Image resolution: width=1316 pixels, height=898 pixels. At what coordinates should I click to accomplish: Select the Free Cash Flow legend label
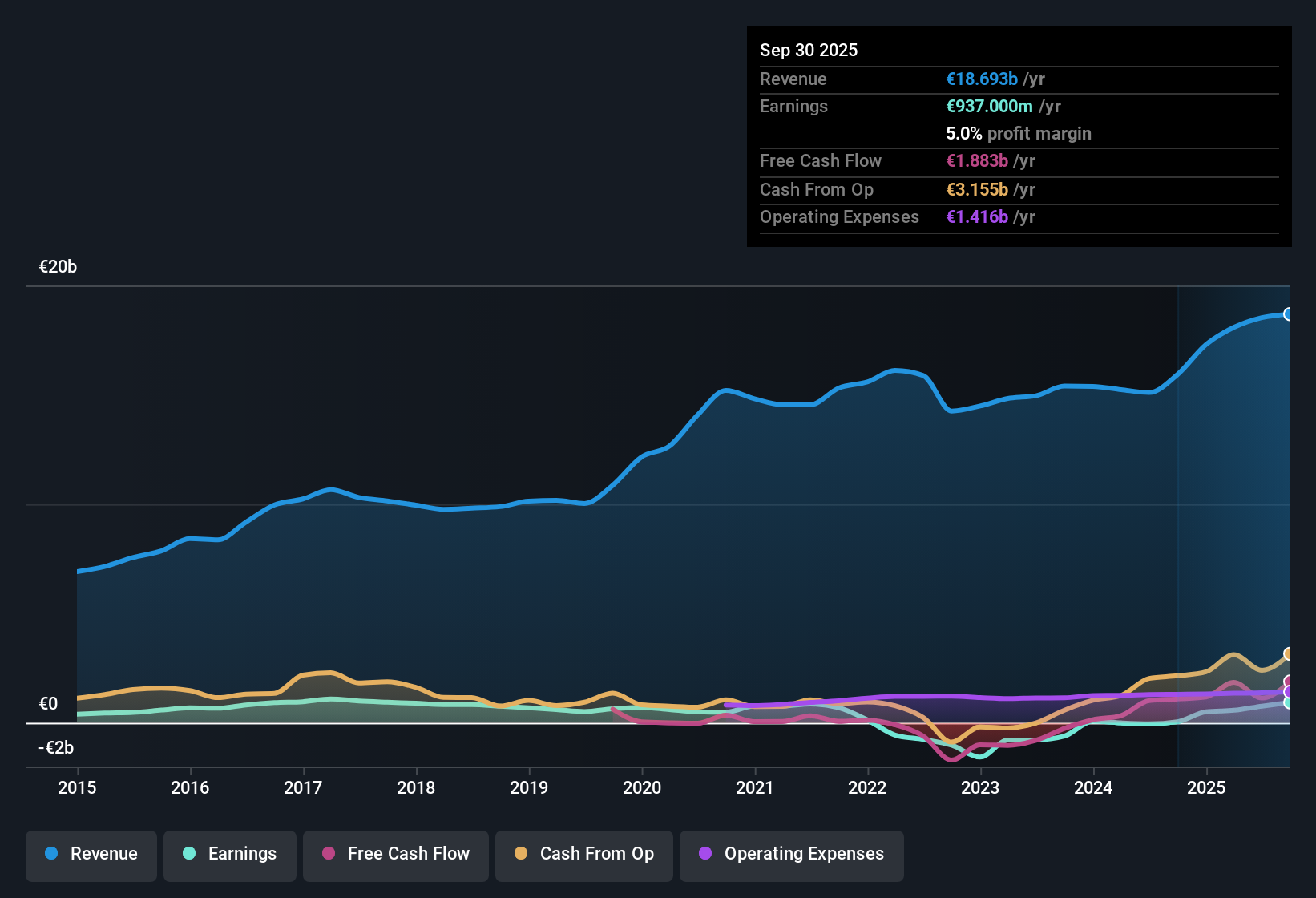409,854
